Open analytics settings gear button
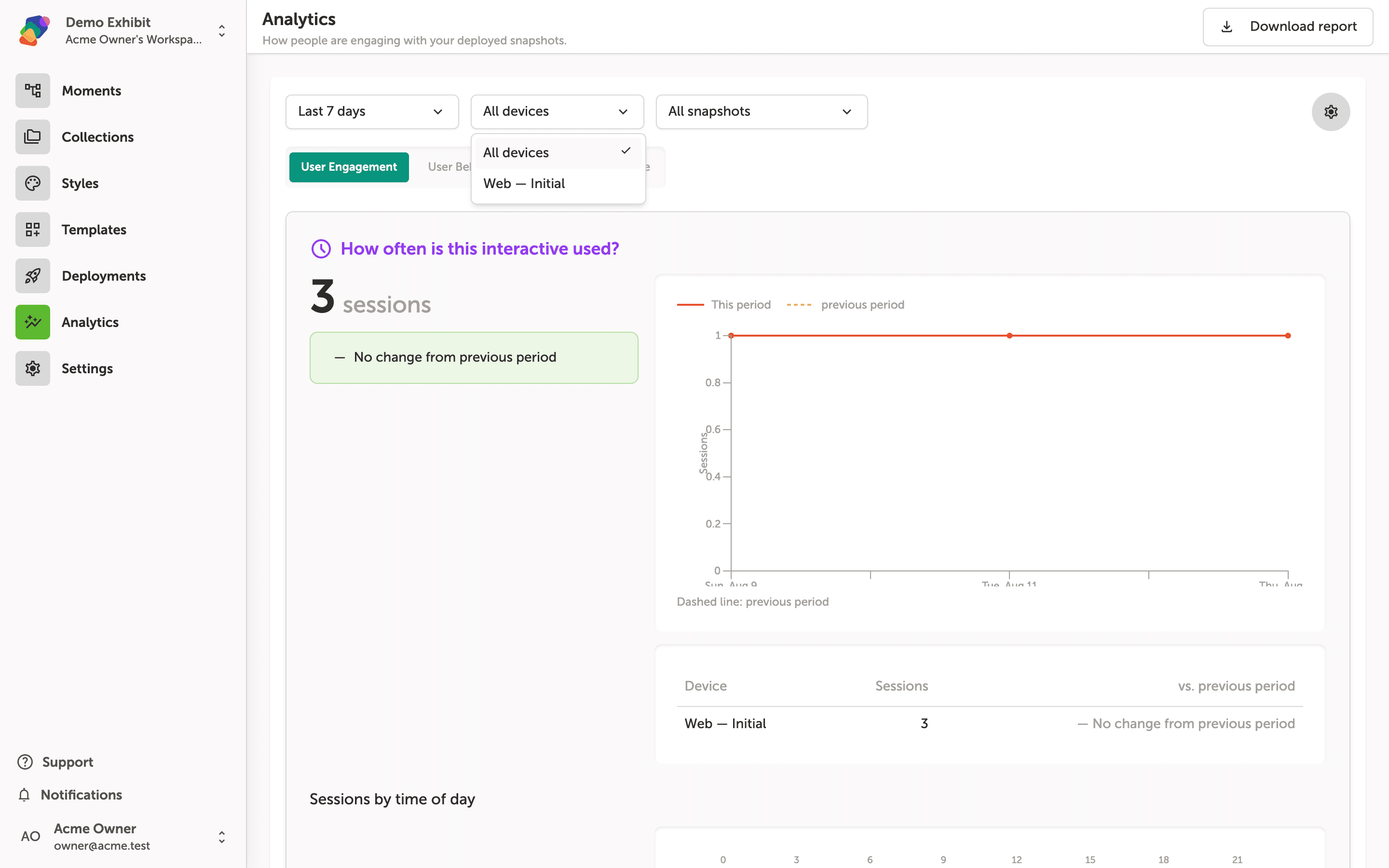The width and height of the screenshot is (1389, 868). point(1331,111)
